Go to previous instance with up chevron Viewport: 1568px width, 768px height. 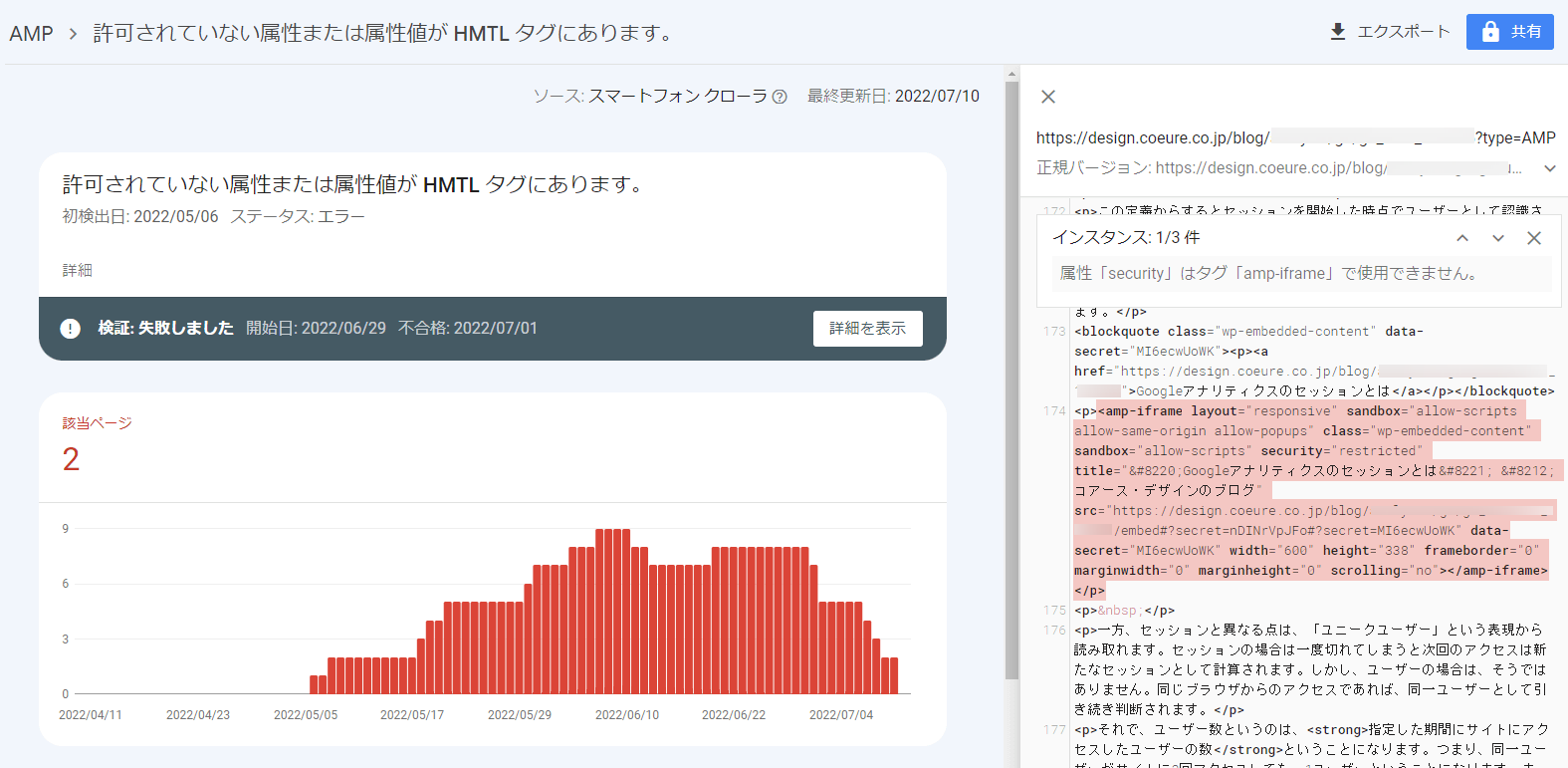click(1462, 238)
